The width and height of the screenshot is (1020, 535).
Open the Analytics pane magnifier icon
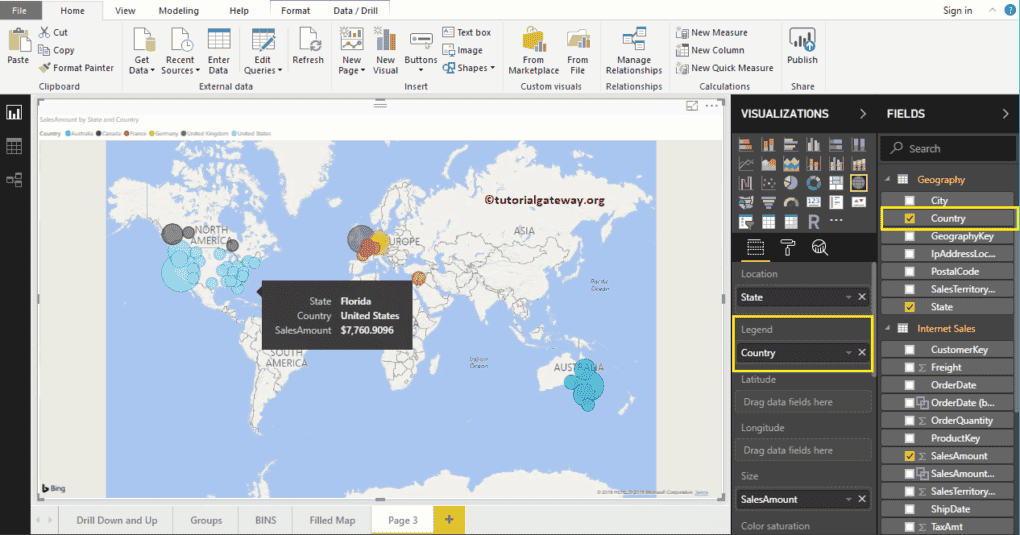pos(819,248)
